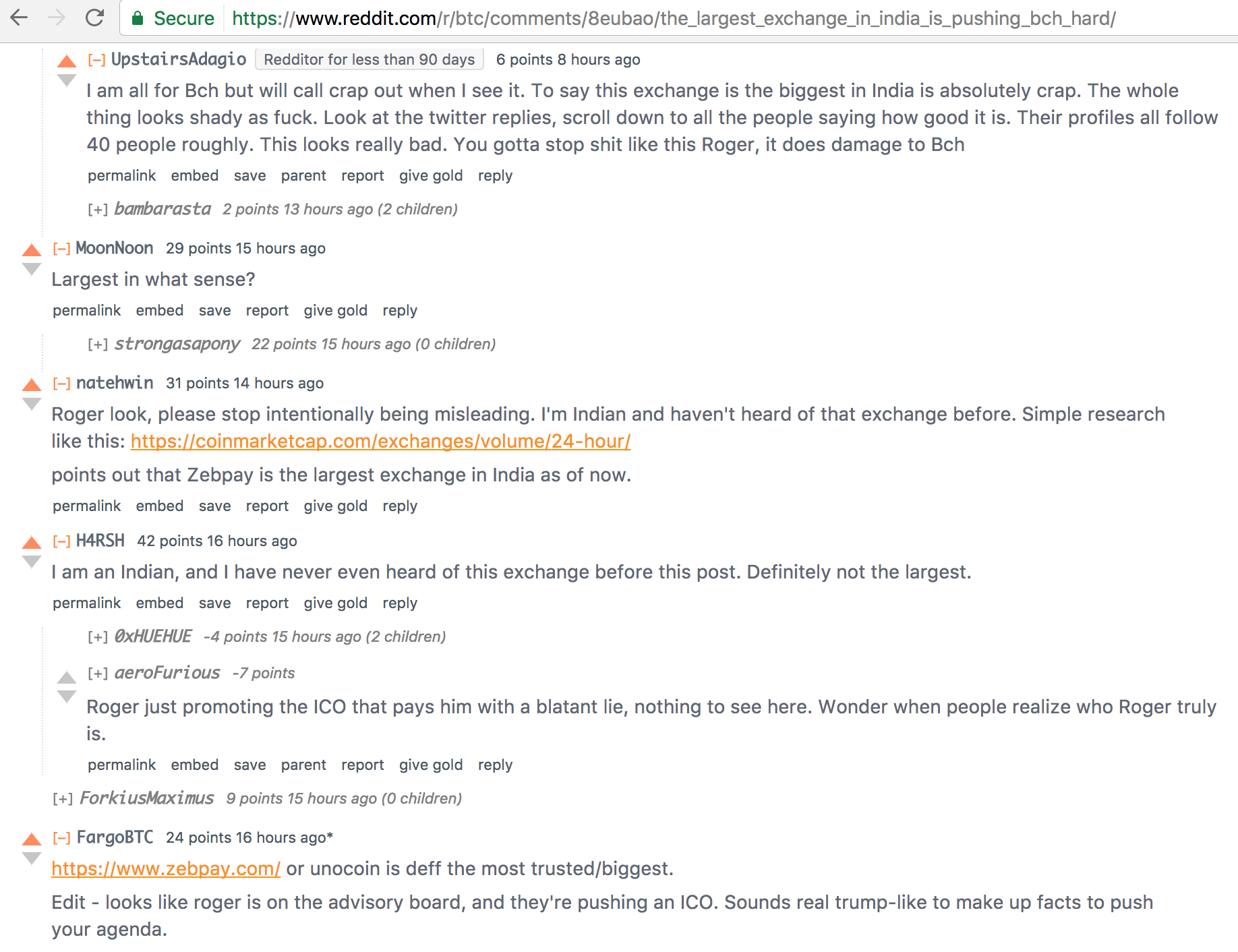
Task: Expand strongasapony's collapsed comment
Action: (x=98, y=345)
